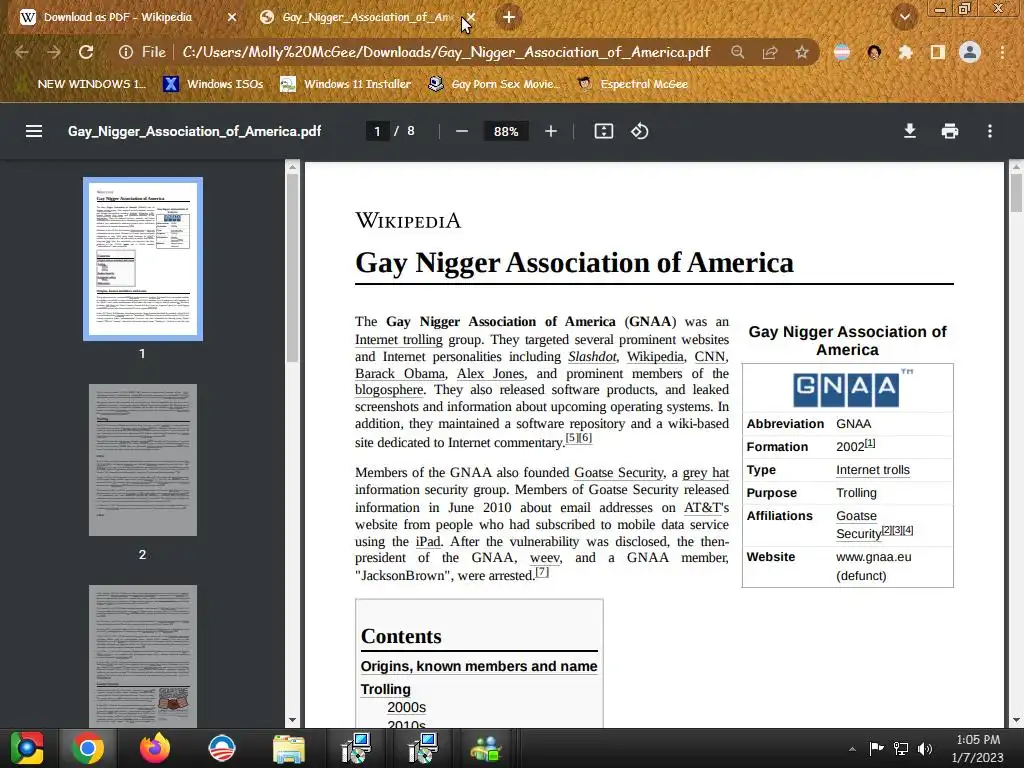Jump to the Trolling contents entry
The height and width of the screenshot is (768, 1024).
tap(385, 690)
